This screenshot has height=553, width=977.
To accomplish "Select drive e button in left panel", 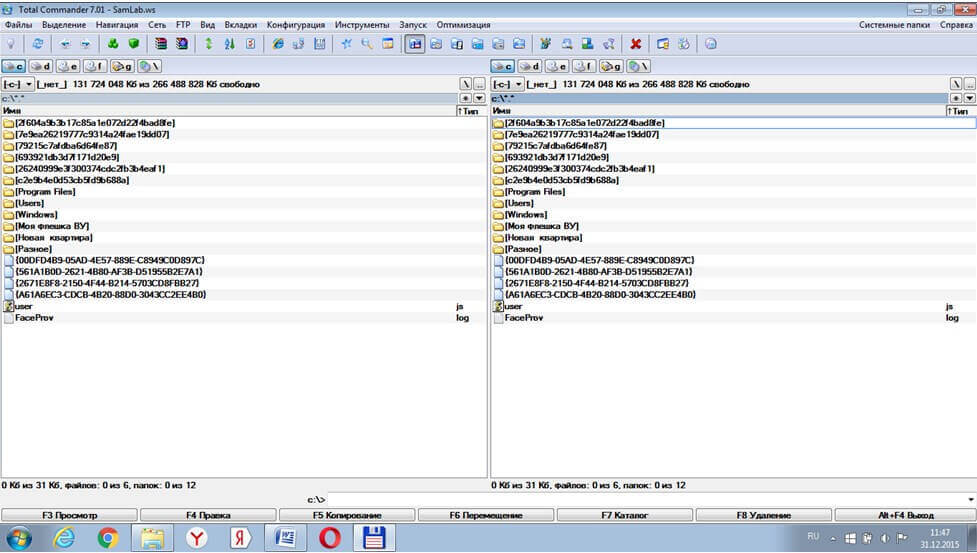I will [68, 66].
